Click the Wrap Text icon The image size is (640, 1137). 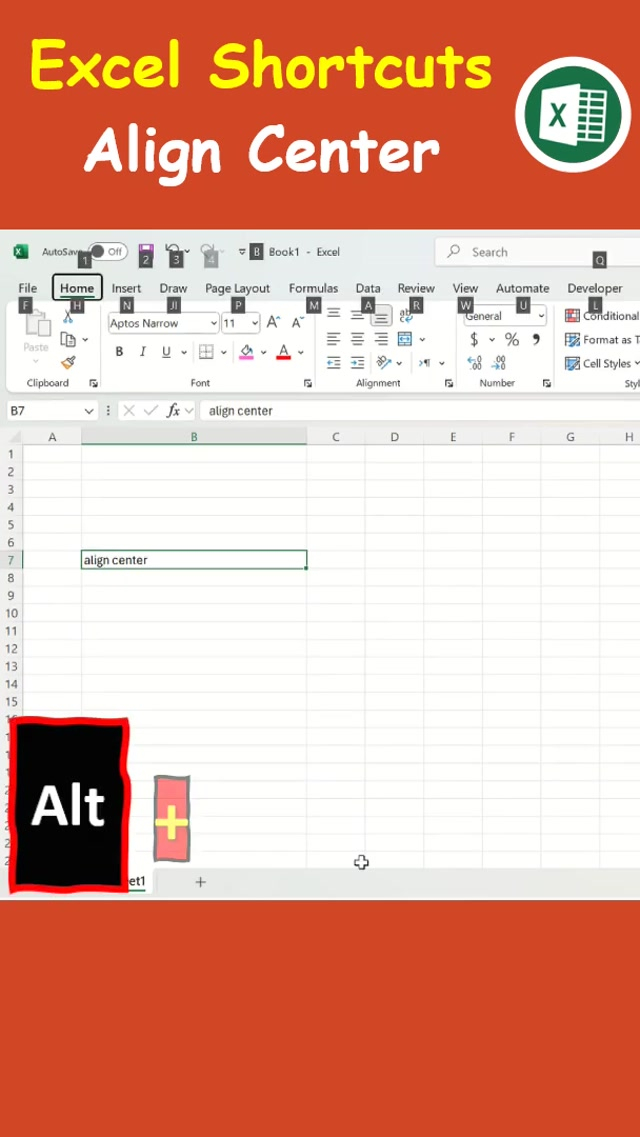coord(406,316)
